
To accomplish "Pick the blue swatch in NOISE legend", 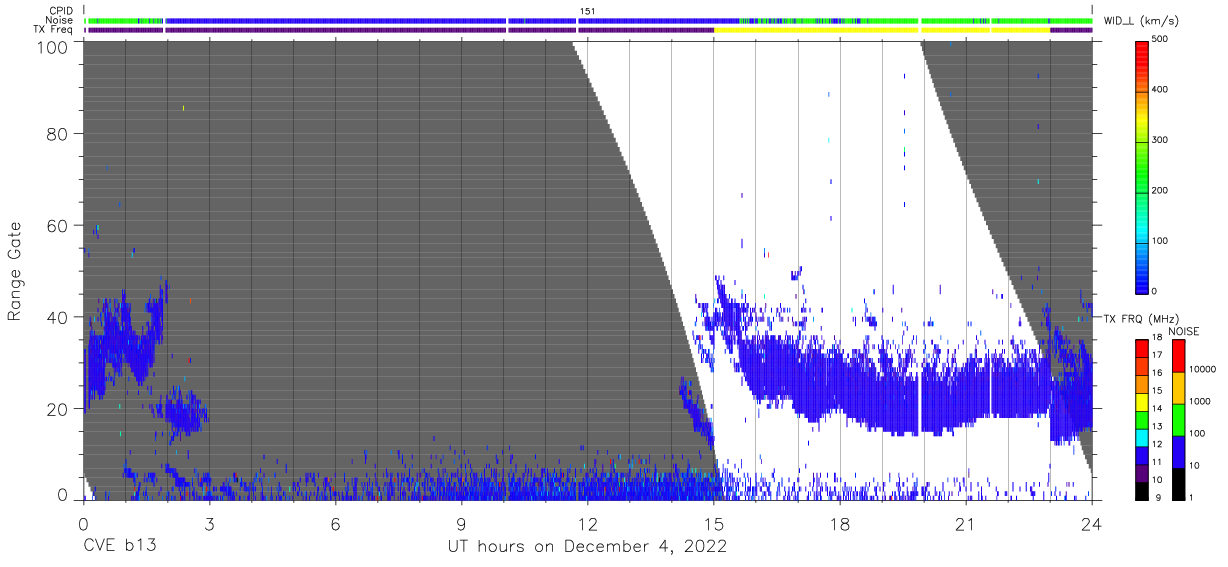I will pos(1178,451).
